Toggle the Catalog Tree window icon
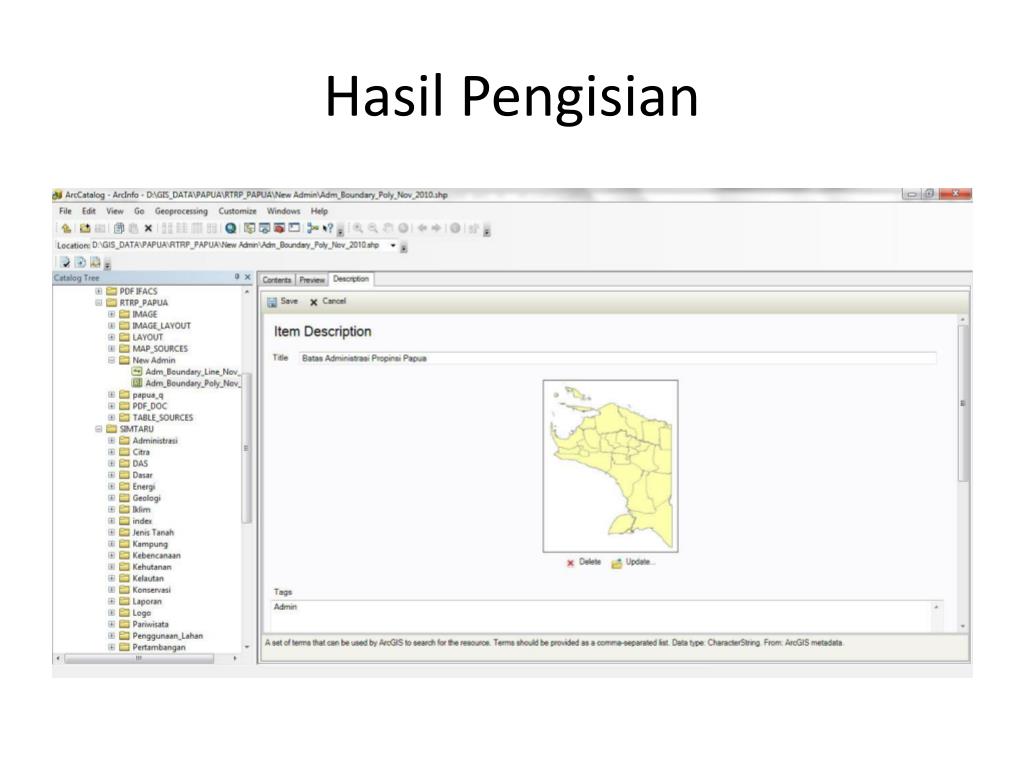 click(x=249, y=228)
